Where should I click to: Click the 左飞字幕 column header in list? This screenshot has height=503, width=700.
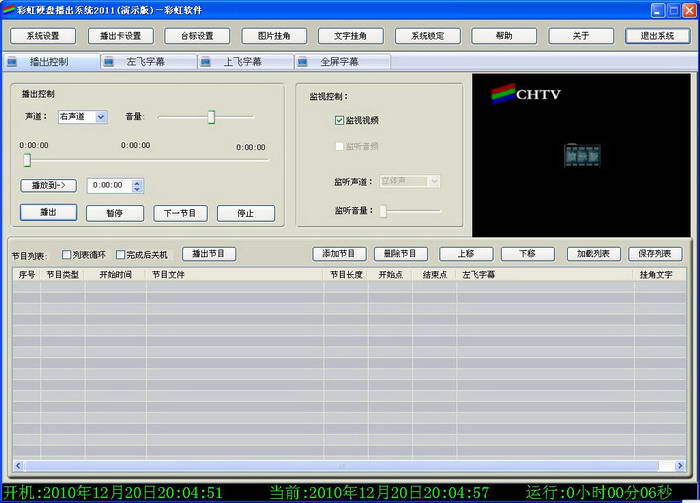(x=545, y=274)
